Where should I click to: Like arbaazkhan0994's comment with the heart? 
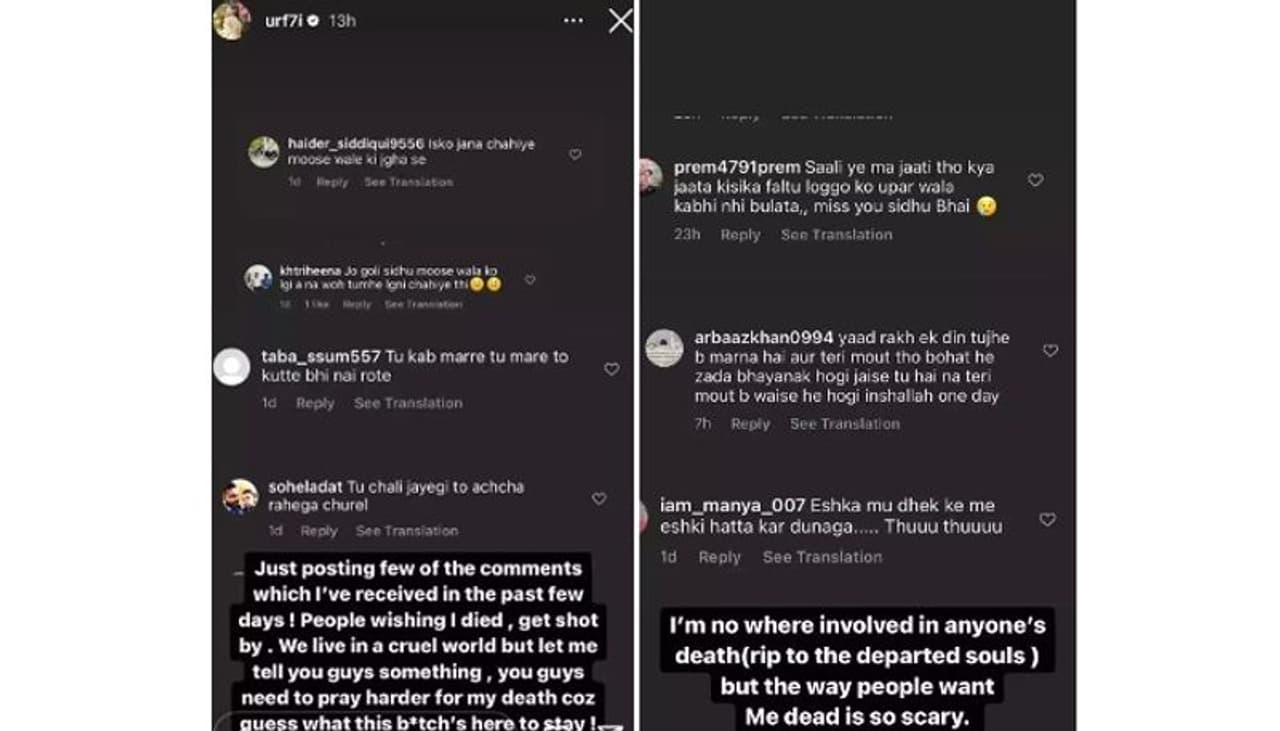point(1050,351)
